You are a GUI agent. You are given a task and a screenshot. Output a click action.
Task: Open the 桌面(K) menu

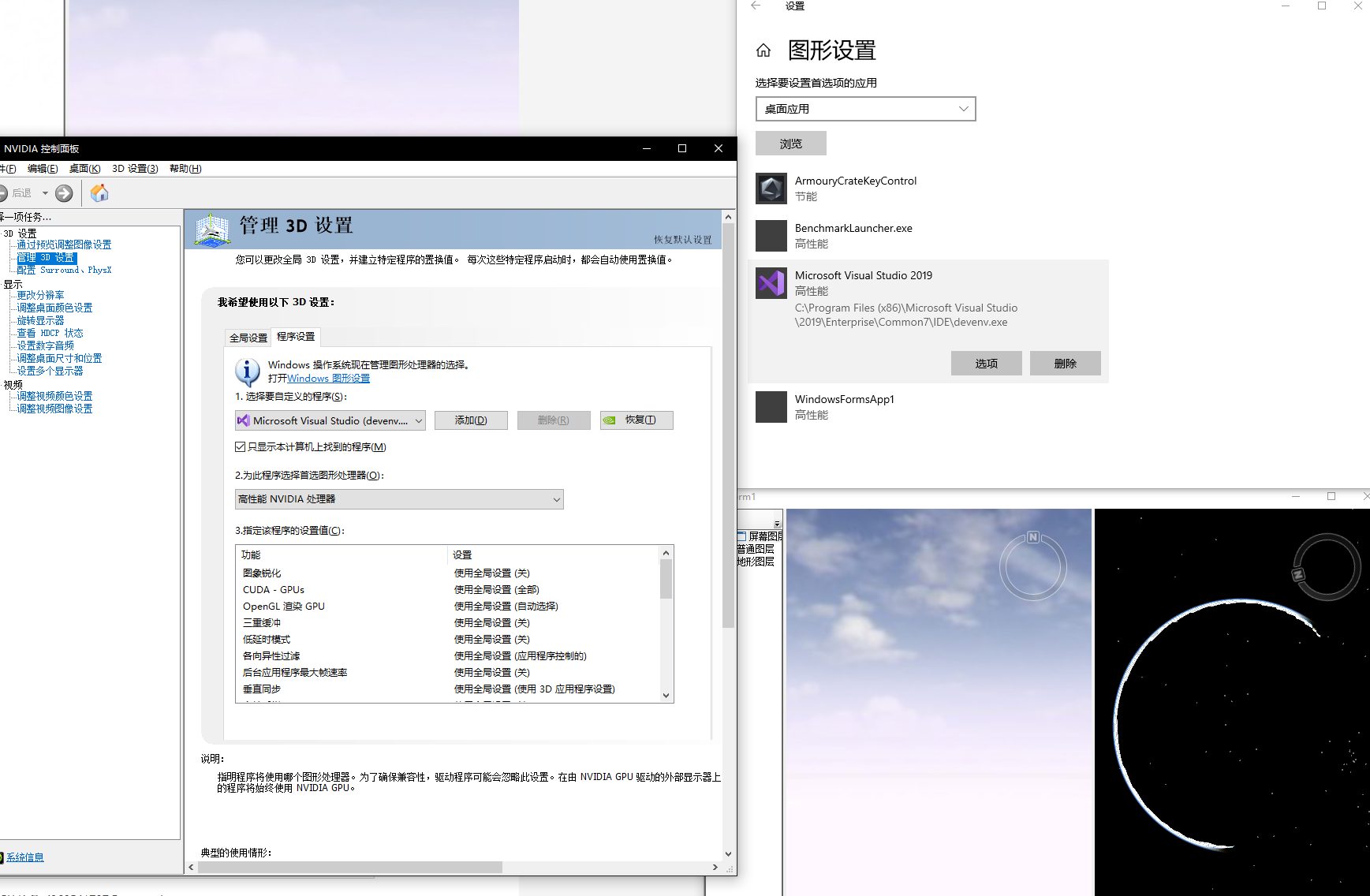tap(84, 169)
